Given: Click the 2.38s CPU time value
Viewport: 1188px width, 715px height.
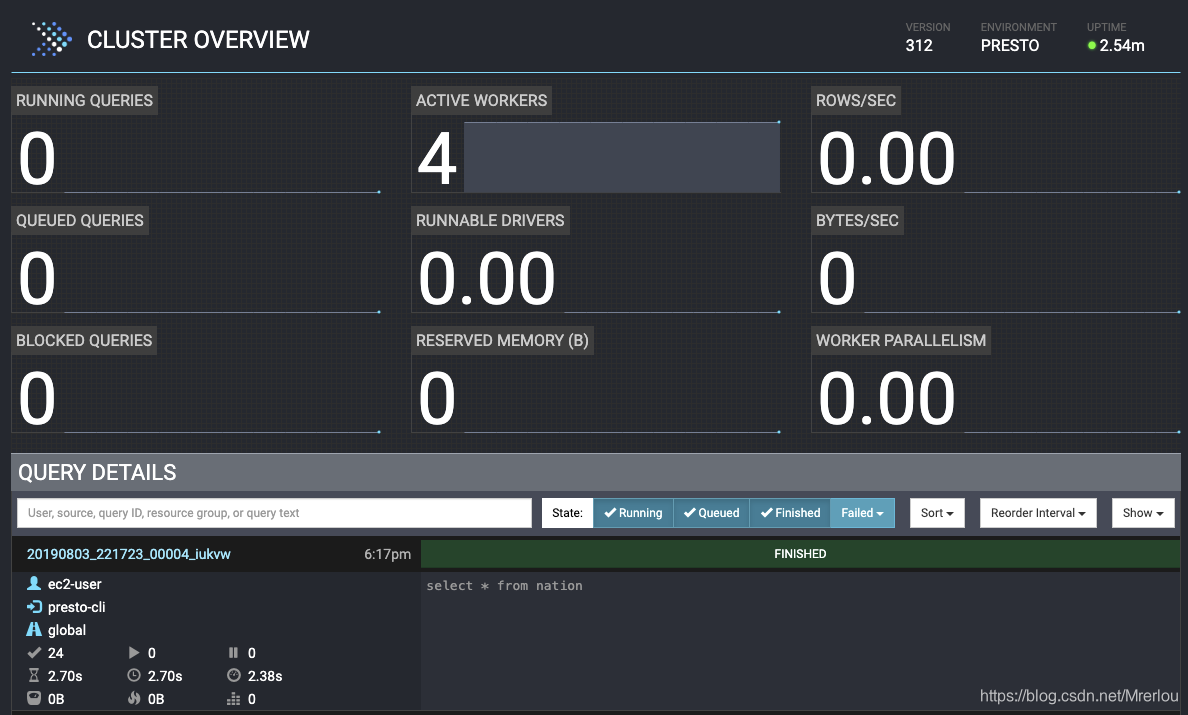Looking at the screenshot, I should pyautogui.click(x=265, y=676).
